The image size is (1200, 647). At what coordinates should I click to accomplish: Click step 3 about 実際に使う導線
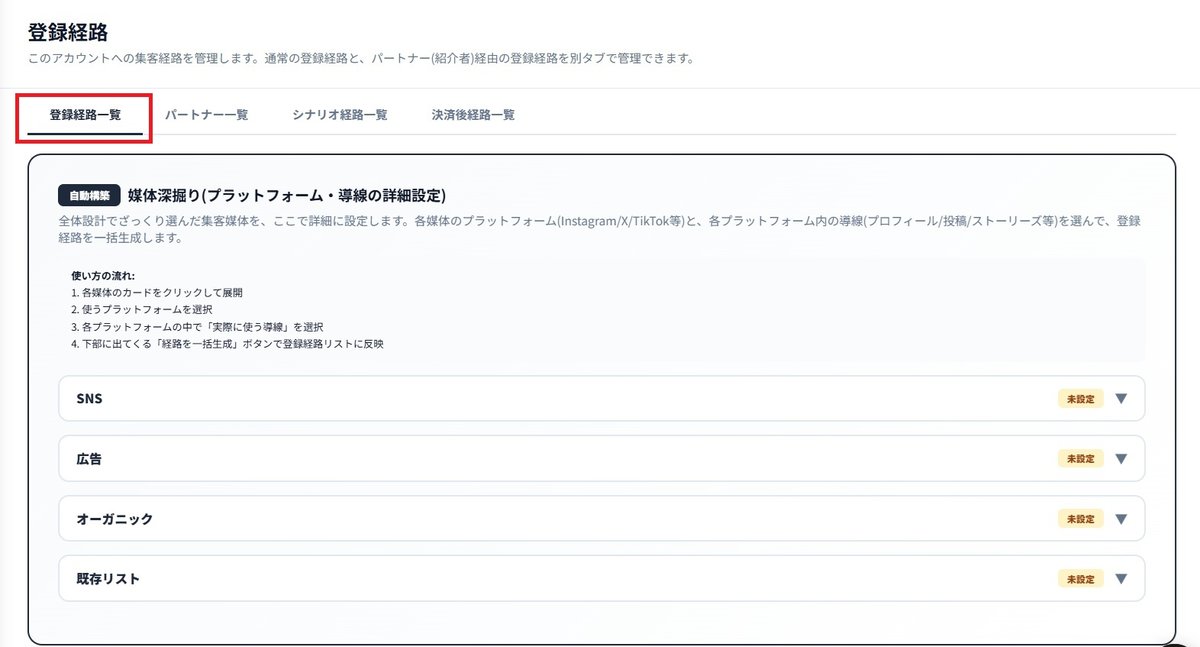198,327
